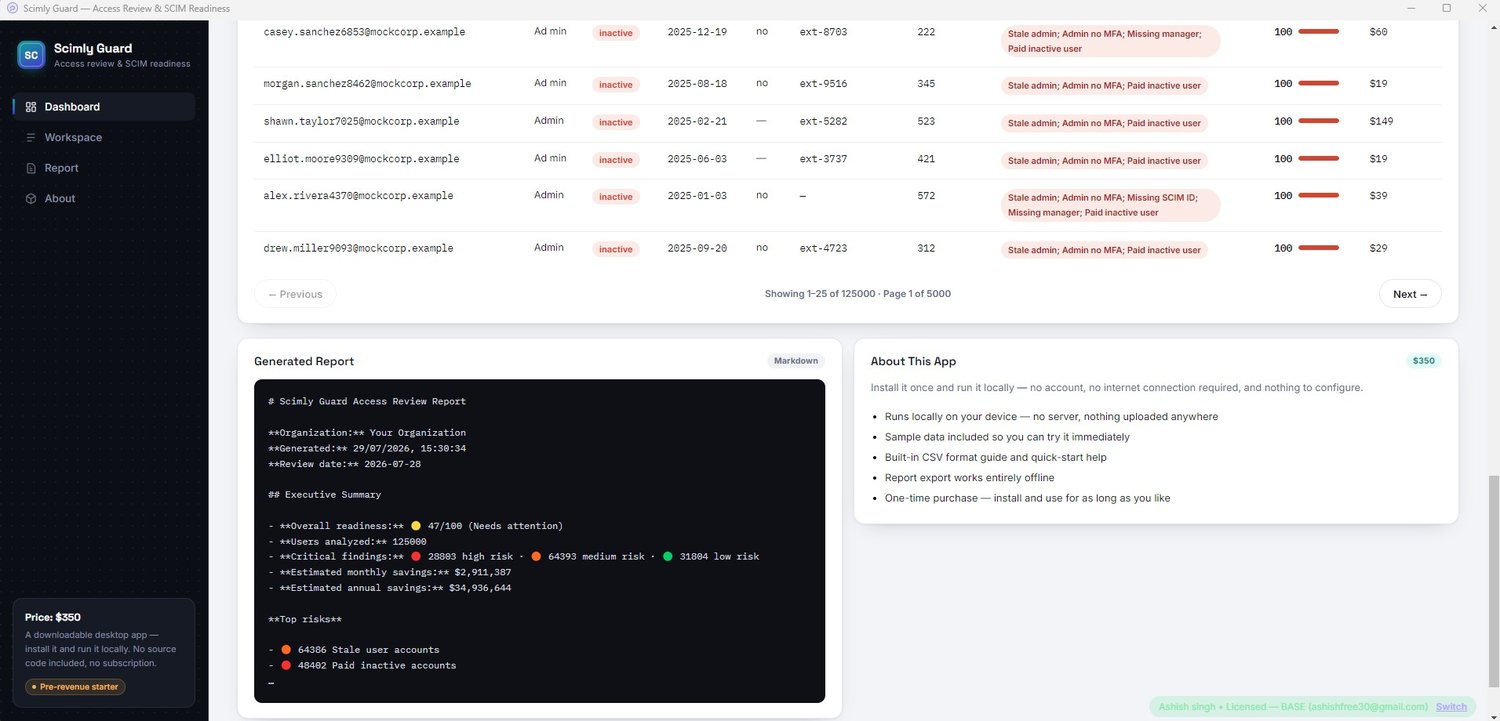Click the Dashboard grid icon in sidebar

point(31,107)
